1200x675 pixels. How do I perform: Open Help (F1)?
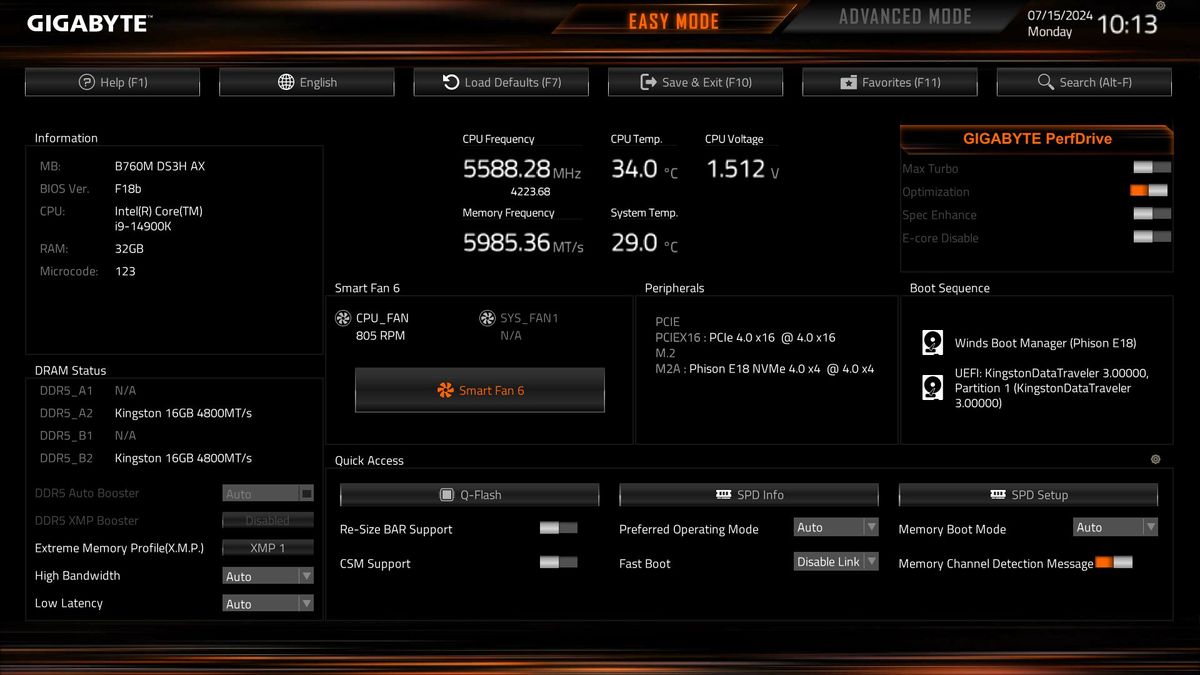point(112,82)
